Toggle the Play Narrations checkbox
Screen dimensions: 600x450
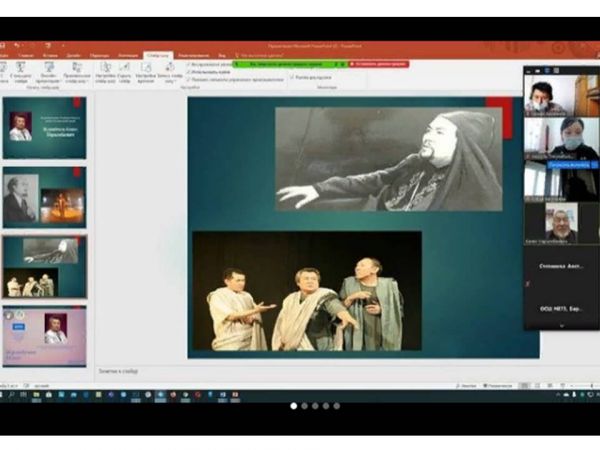pos(189,64)
